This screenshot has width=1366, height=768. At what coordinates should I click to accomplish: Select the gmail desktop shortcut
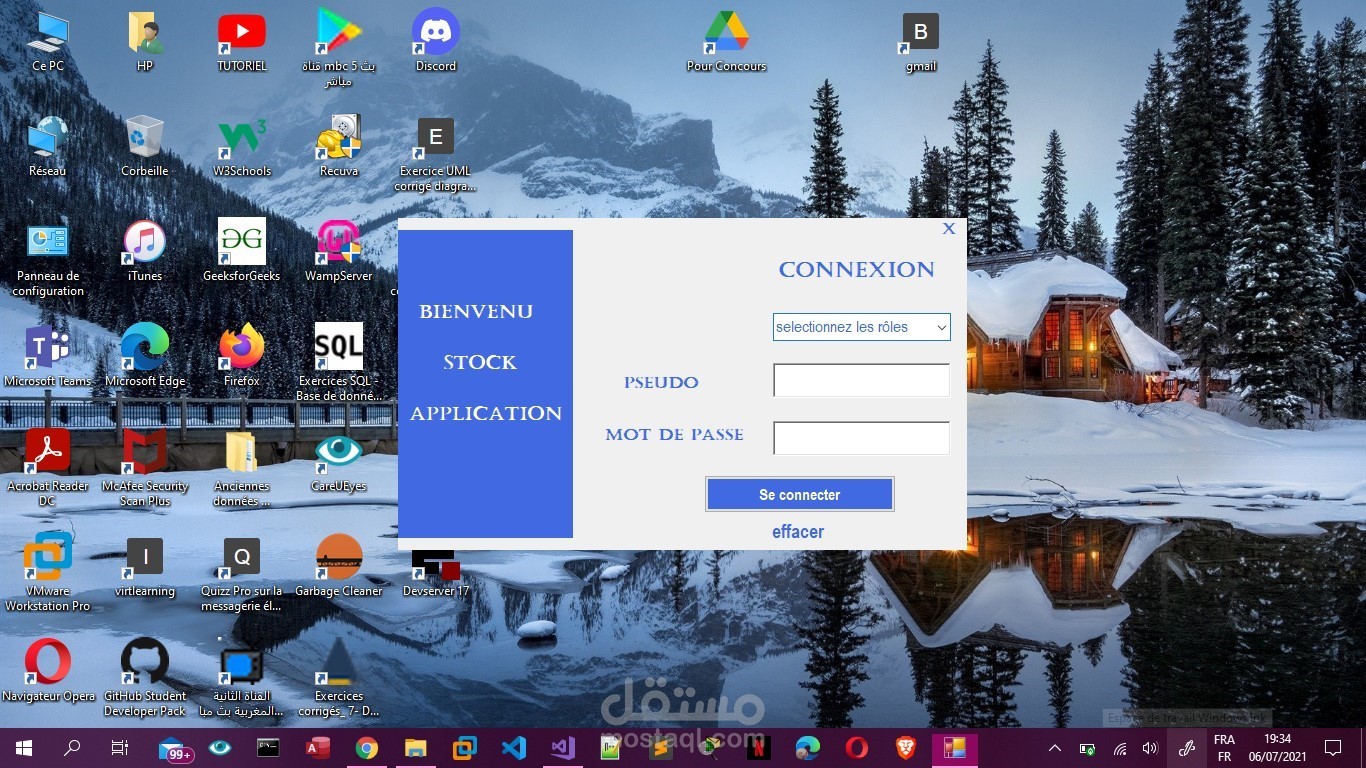coord(921,42)
